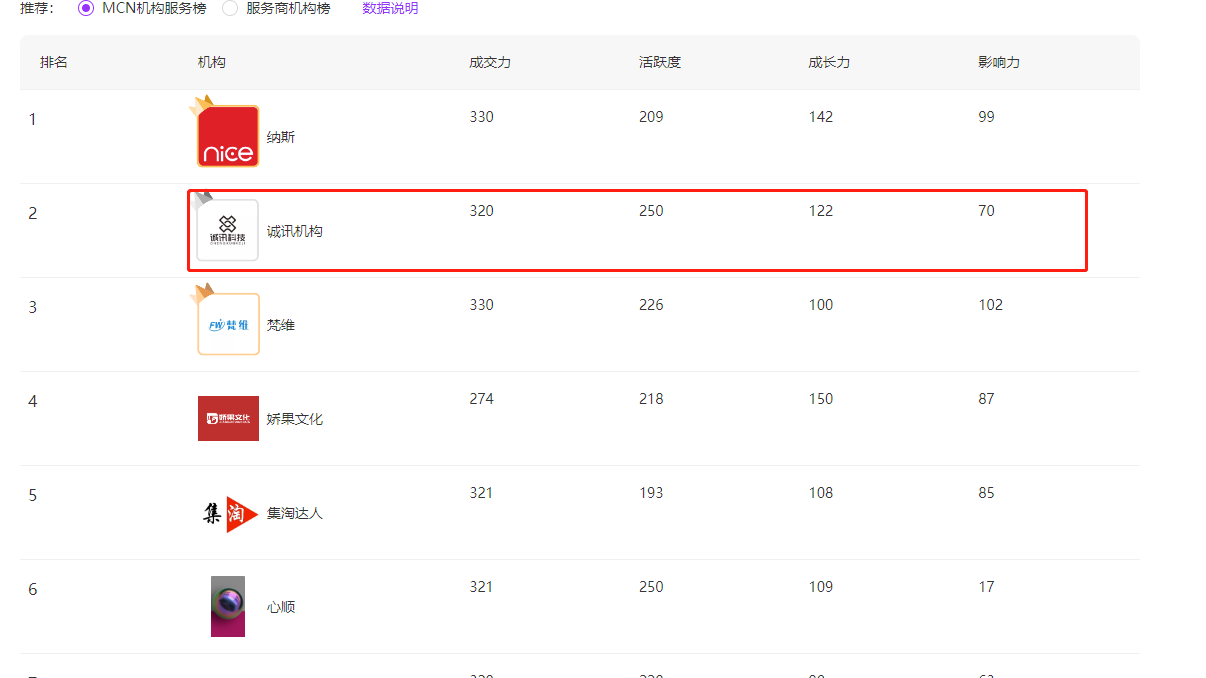Click 心顺's 成交力 value 321
The height and width of the screenshot is (678, 1206).
[x=482, y=587]
